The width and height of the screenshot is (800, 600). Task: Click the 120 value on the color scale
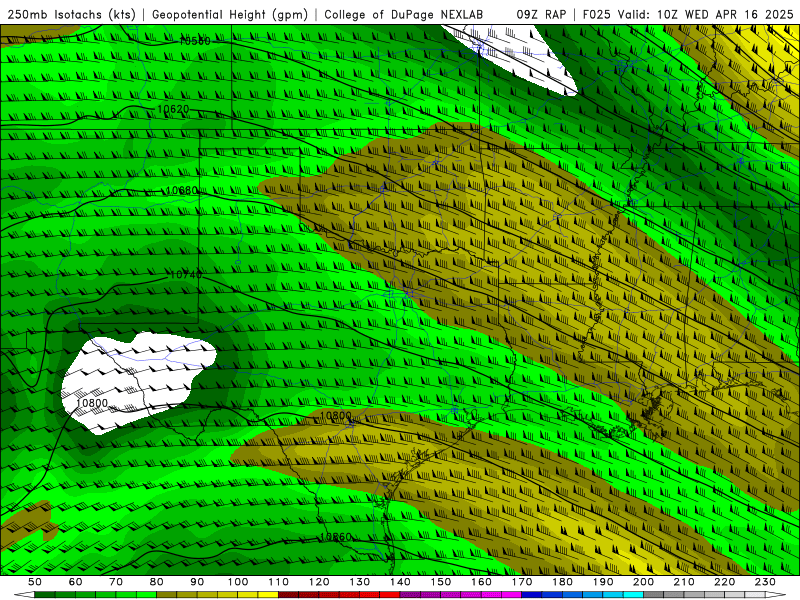(x=319, y=582)
